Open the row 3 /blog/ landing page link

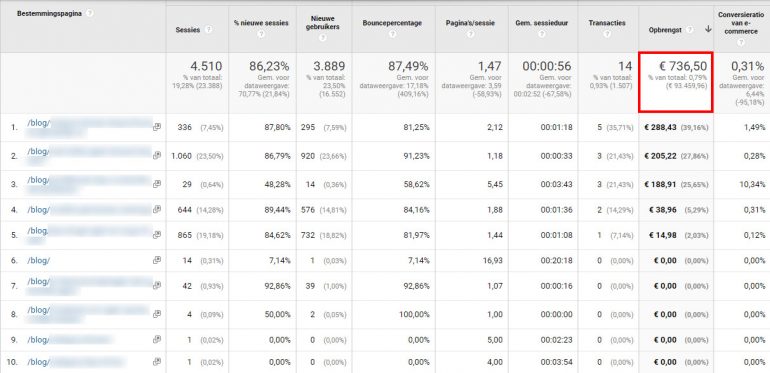coord(38,180)
